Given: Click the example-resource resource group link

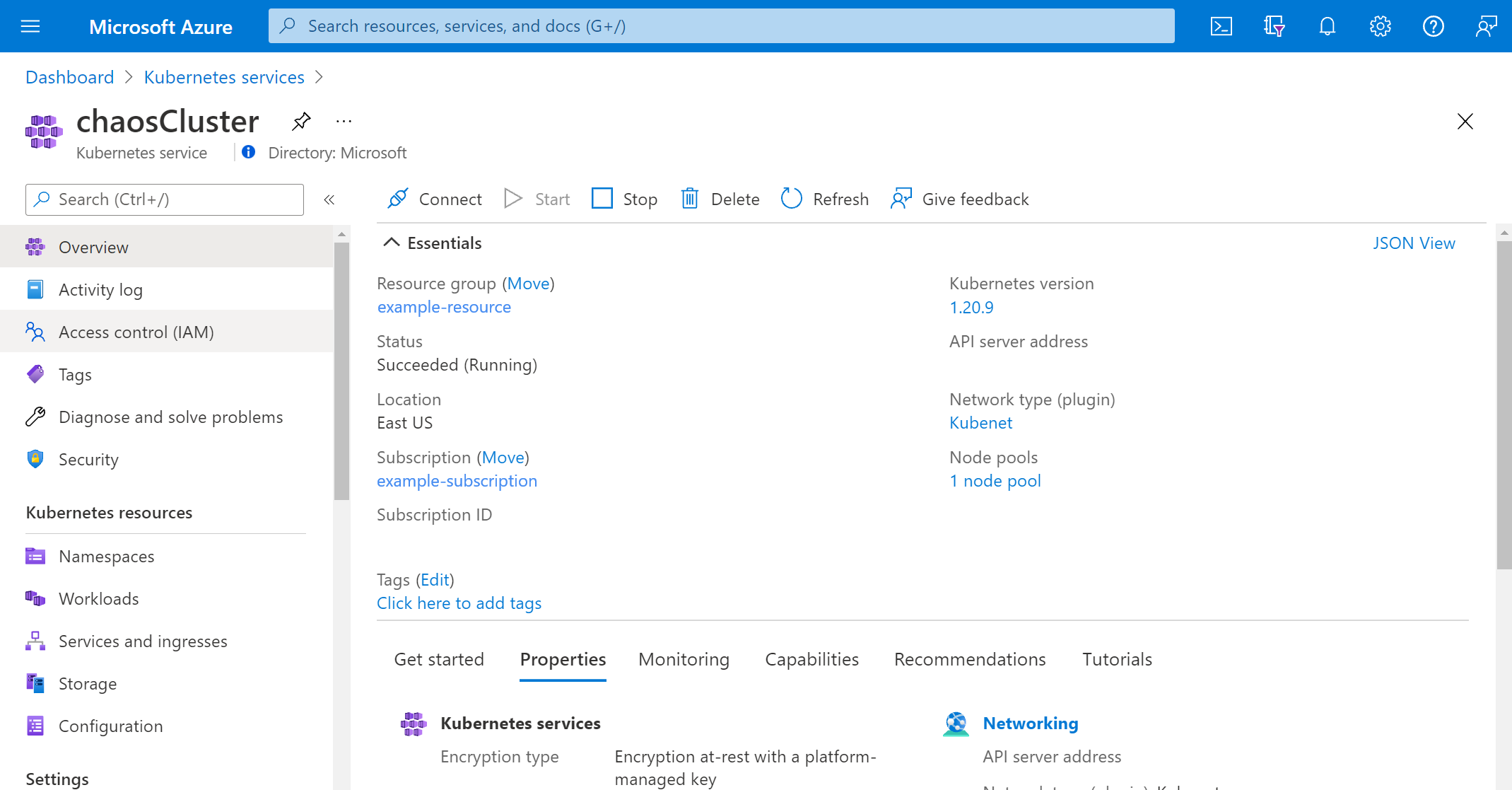Looking at the screenshot, I should click(443, 306).
